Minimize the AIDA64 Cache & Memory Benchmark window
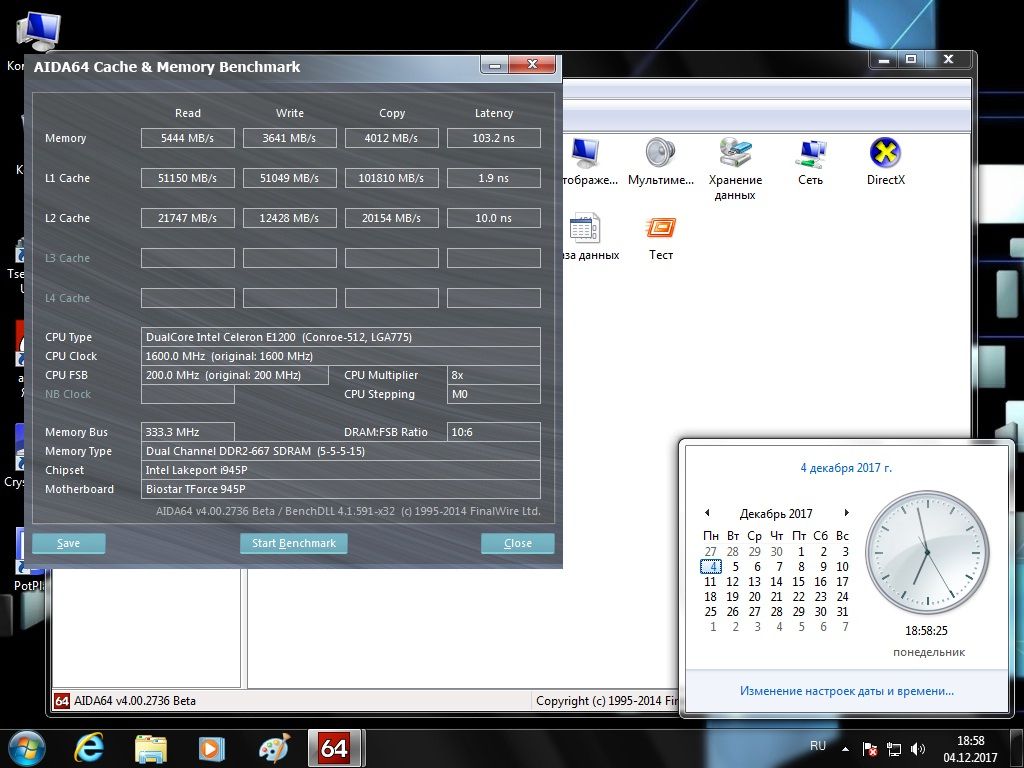 (x=495, y=65)
